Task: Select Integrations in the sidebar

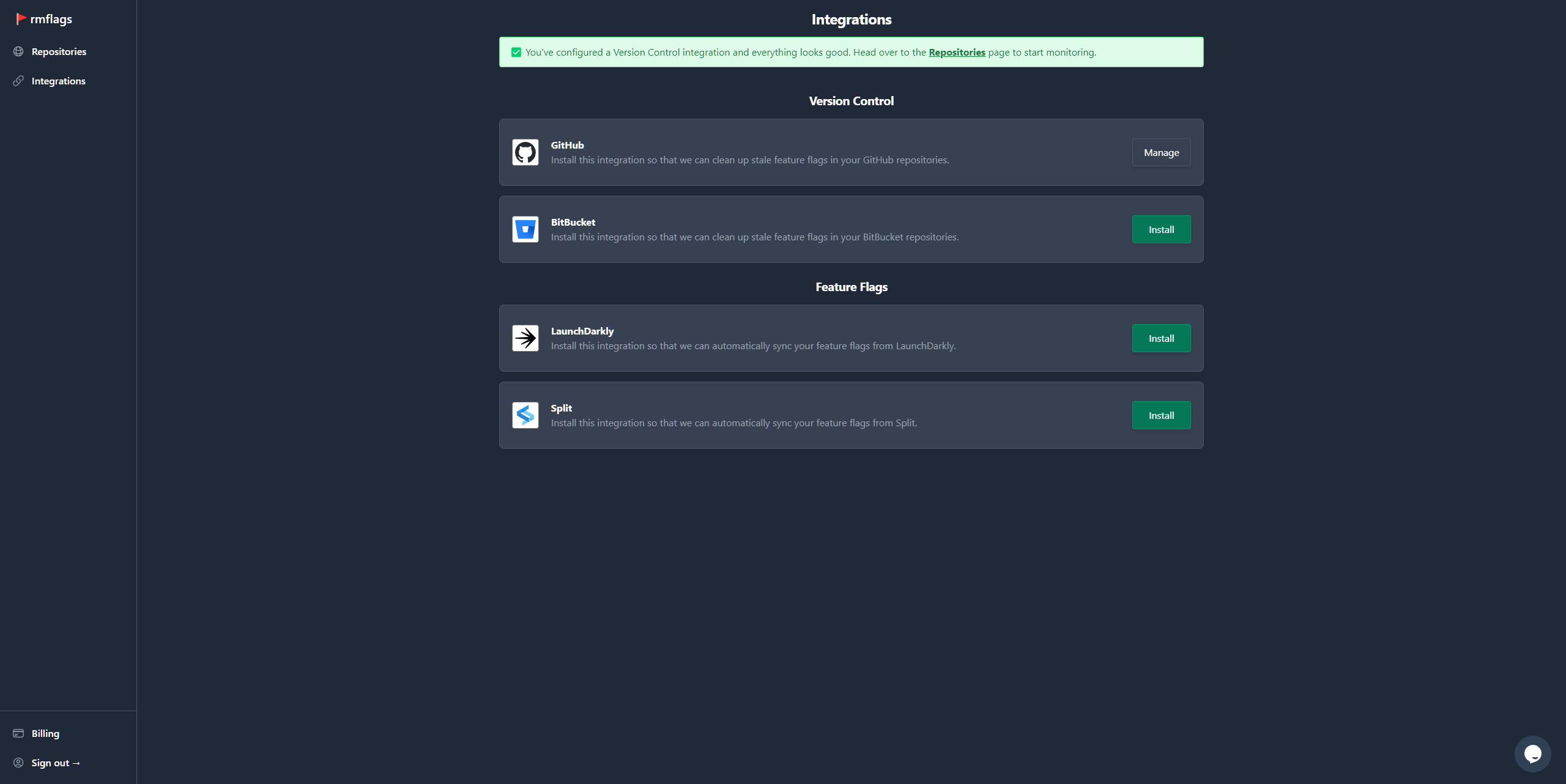Action: tap(58, 81)
